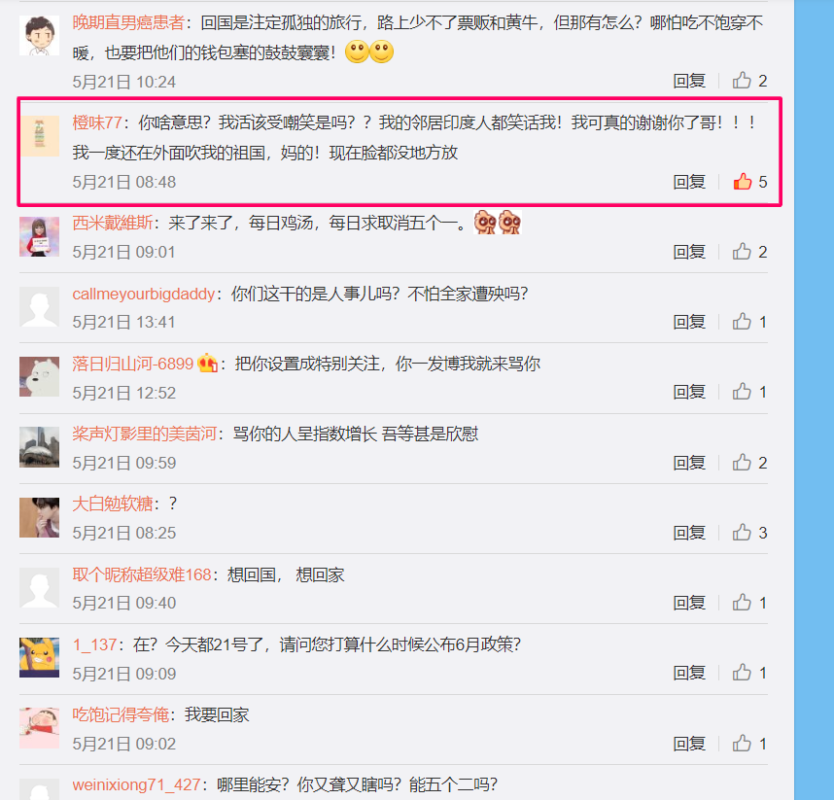Viewport: 834px width, 800px height.
Task: Unlike the highlighted comment by 橙味77
Action: tap(742, 181)
